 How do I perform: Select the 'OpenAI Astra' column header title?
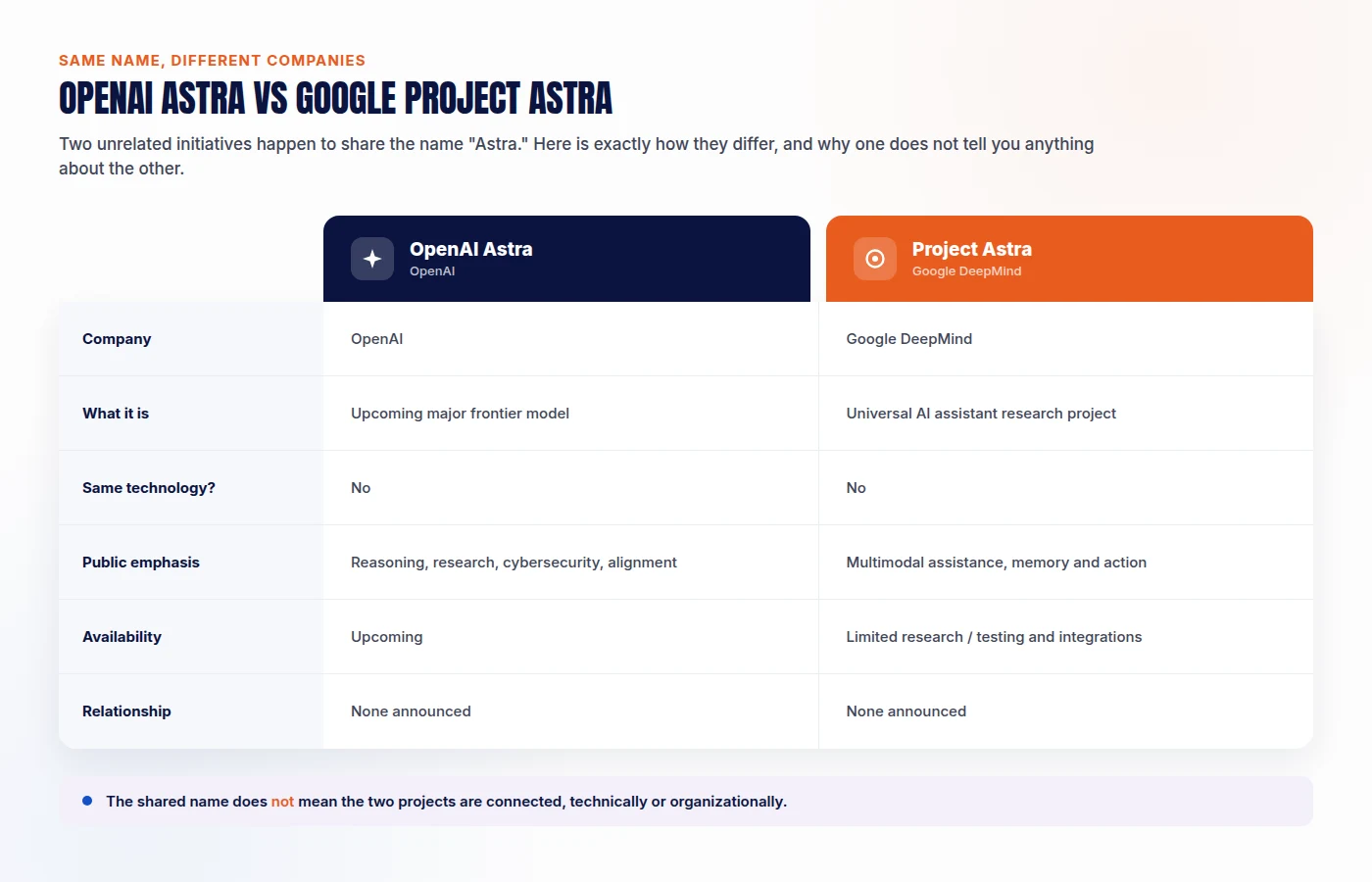[471, 249]
